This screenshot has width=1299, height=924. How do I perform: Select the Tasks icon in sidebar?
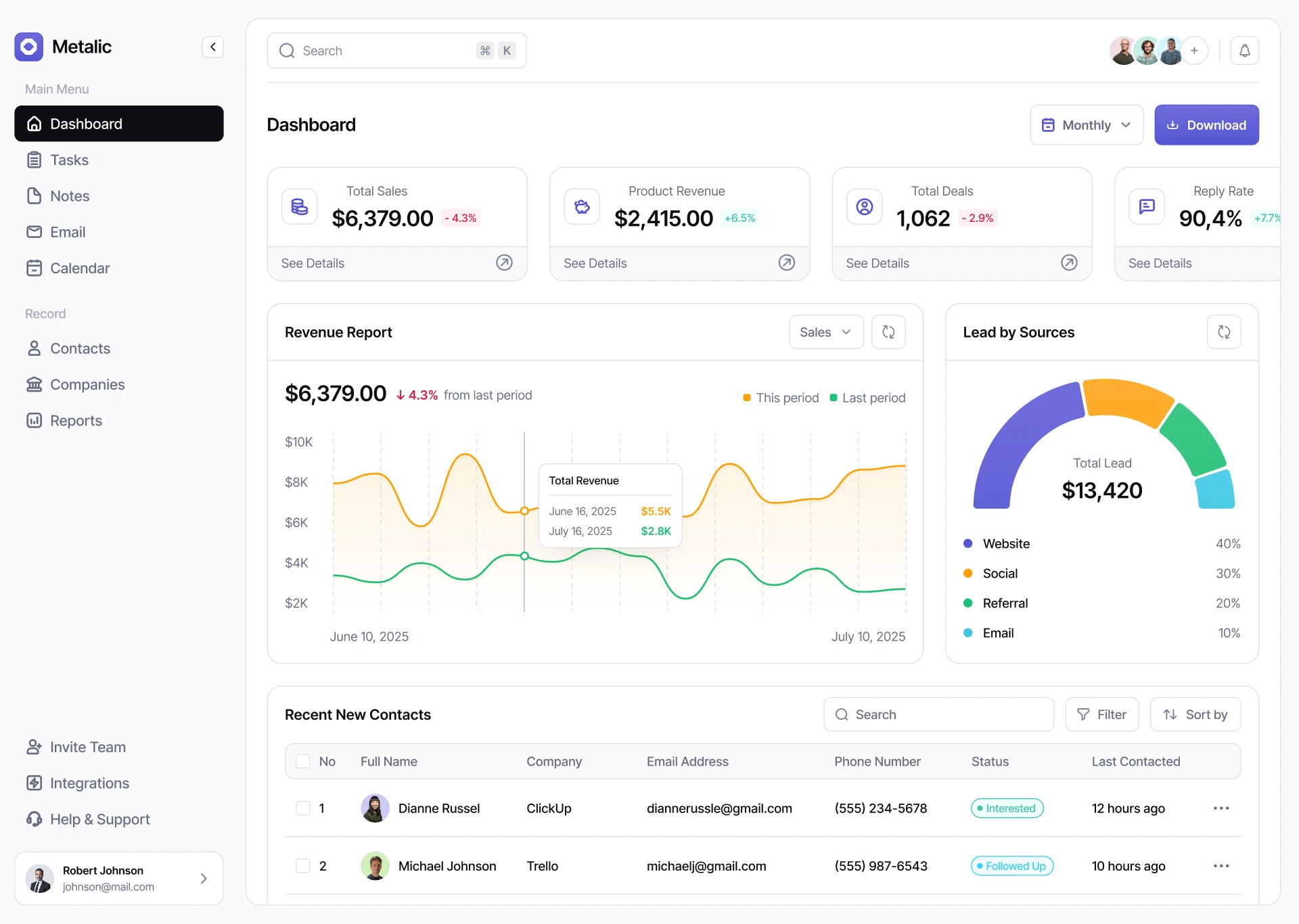pos(35,160)
